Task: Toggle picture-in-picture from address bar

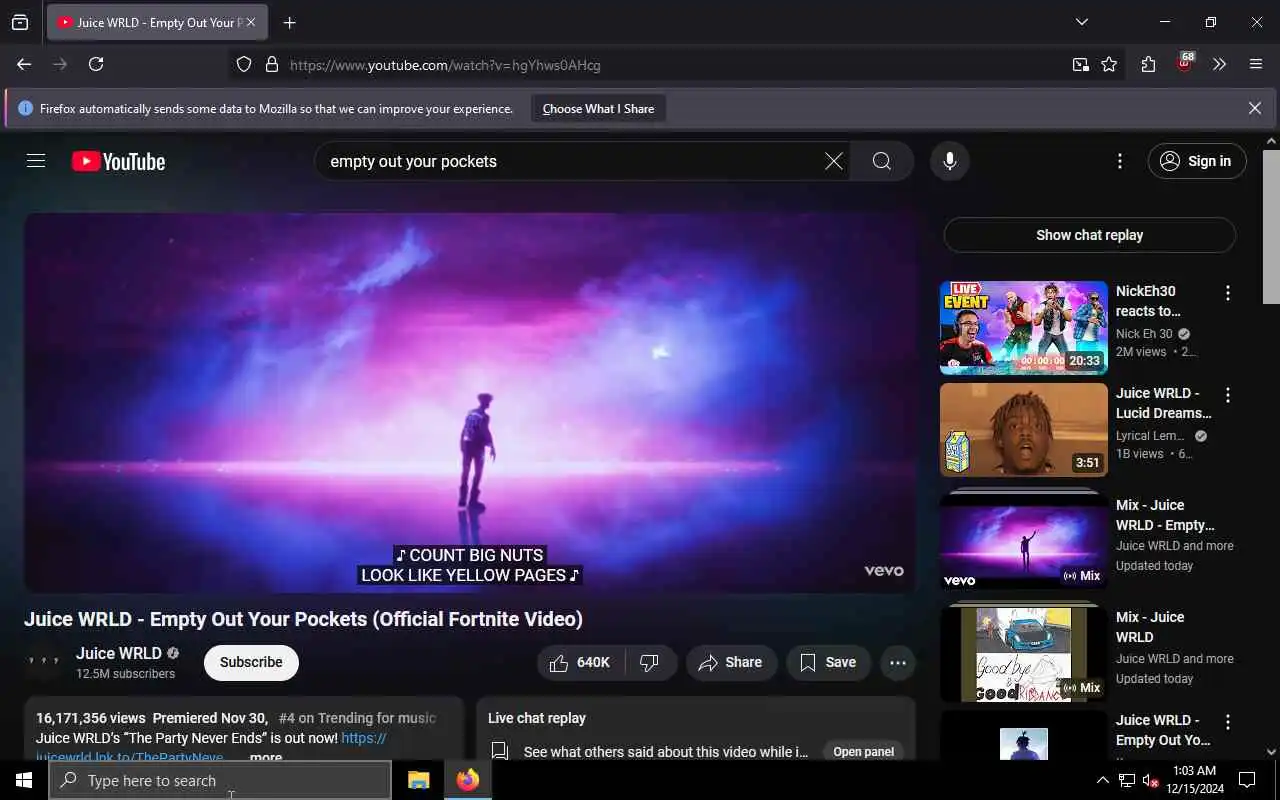Action: coord(1081,65)
